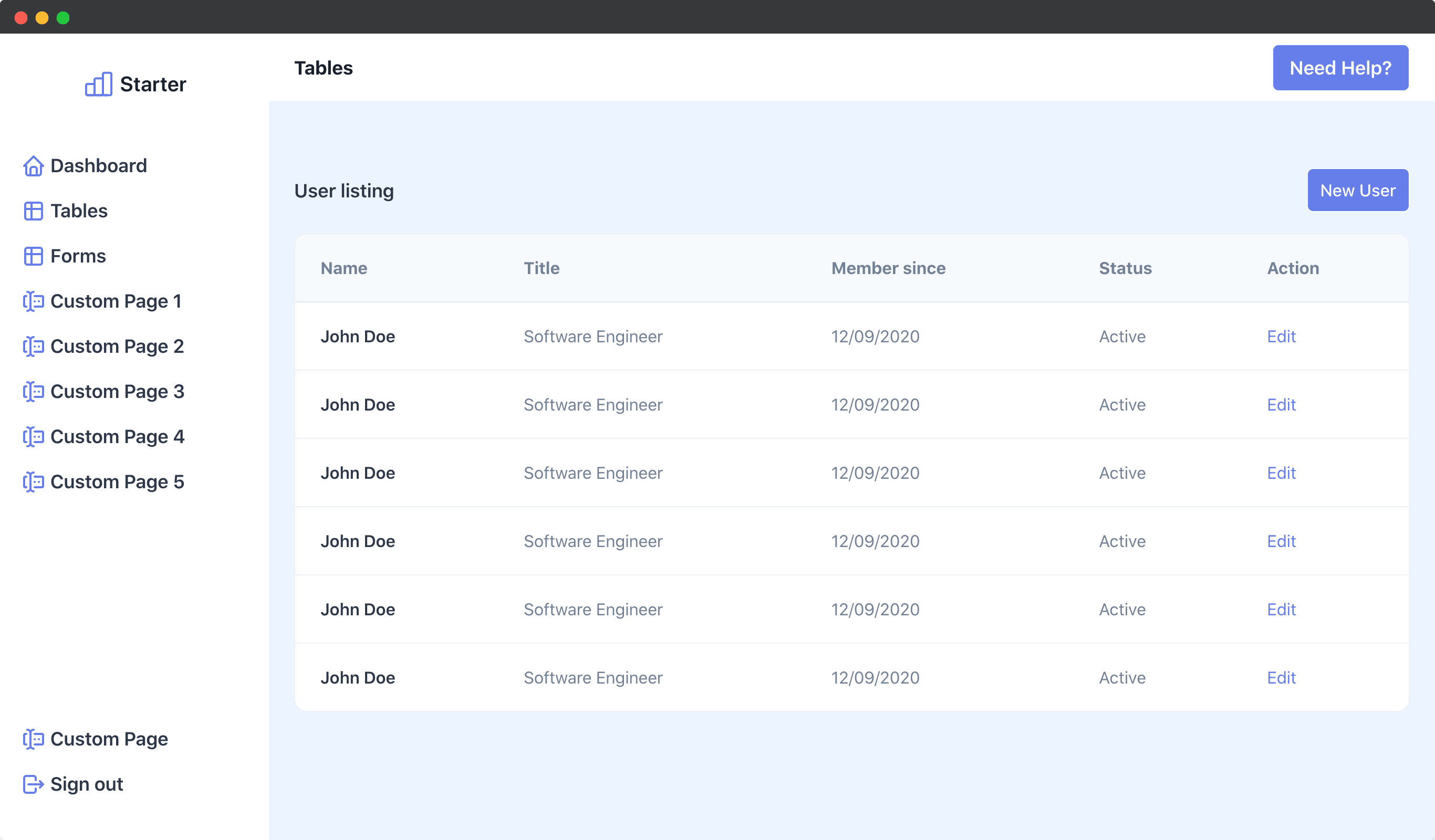
Task: Create a New User
Action: click(1358, 190)
